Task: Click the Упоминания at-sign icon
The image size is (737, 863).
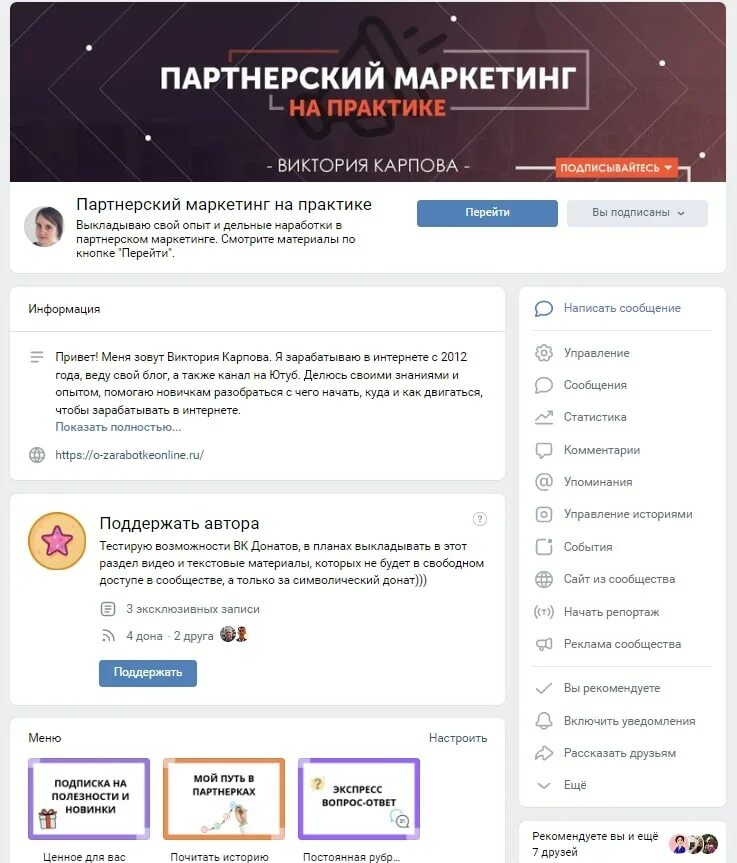Action: coord(544,482)
